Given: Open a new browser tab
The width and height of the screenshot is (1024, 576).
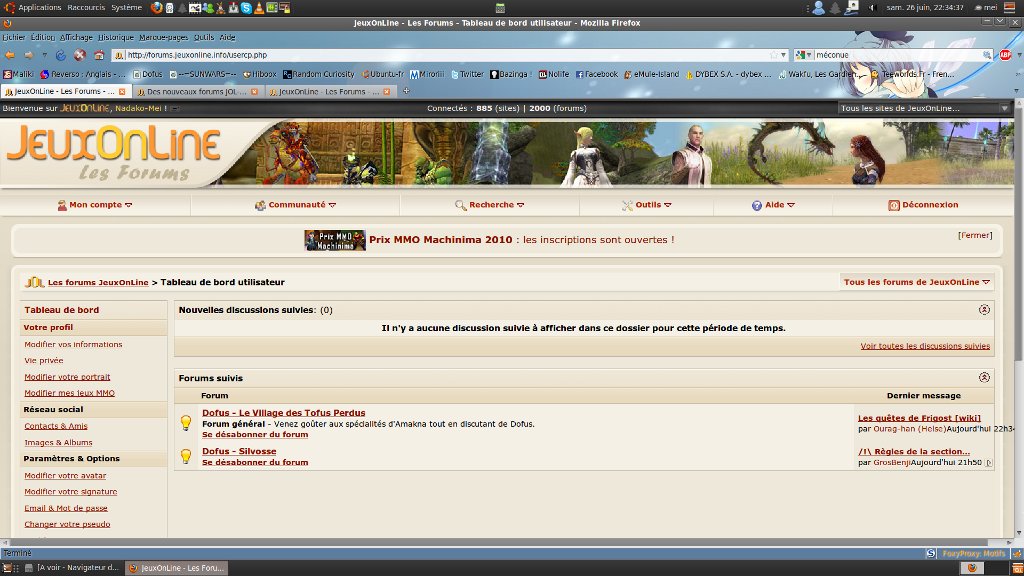Looking at the screenshot, I should pyautogui.click(x=406, y=91).
